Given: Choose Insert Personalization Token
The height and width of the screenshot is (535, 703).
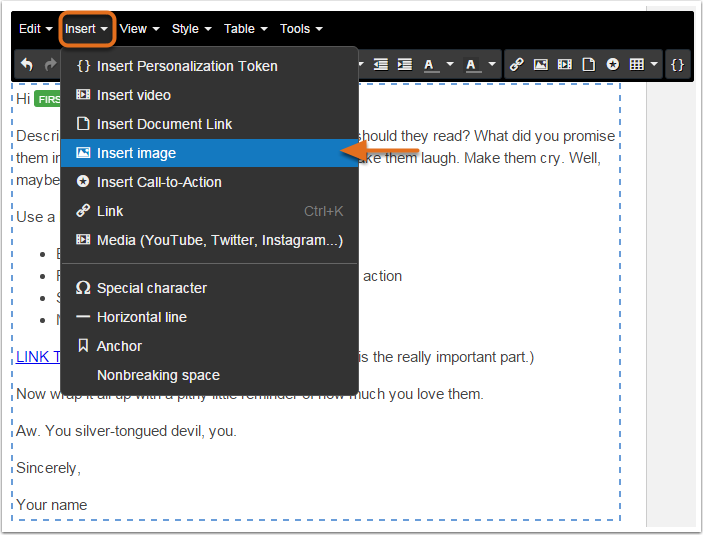Looking at the screenshot, I should [x=209, y=66].
